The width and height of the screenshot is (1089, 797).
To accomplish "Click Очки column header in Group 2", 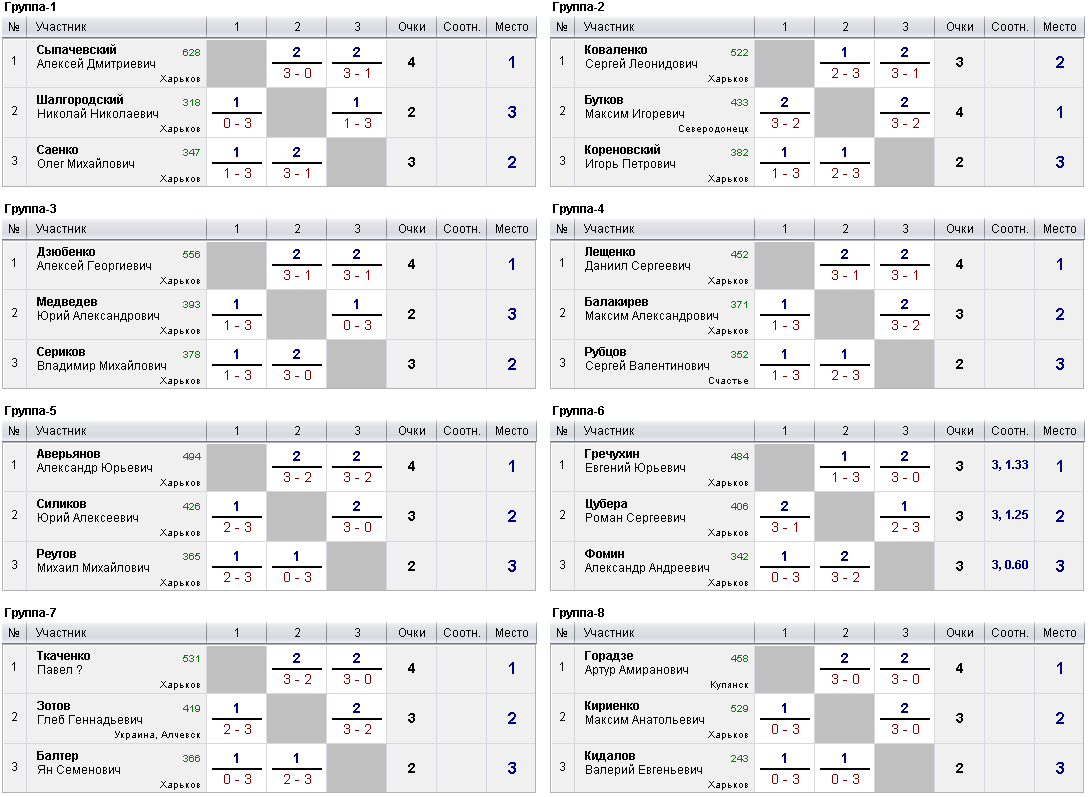I will click(959, 27).
